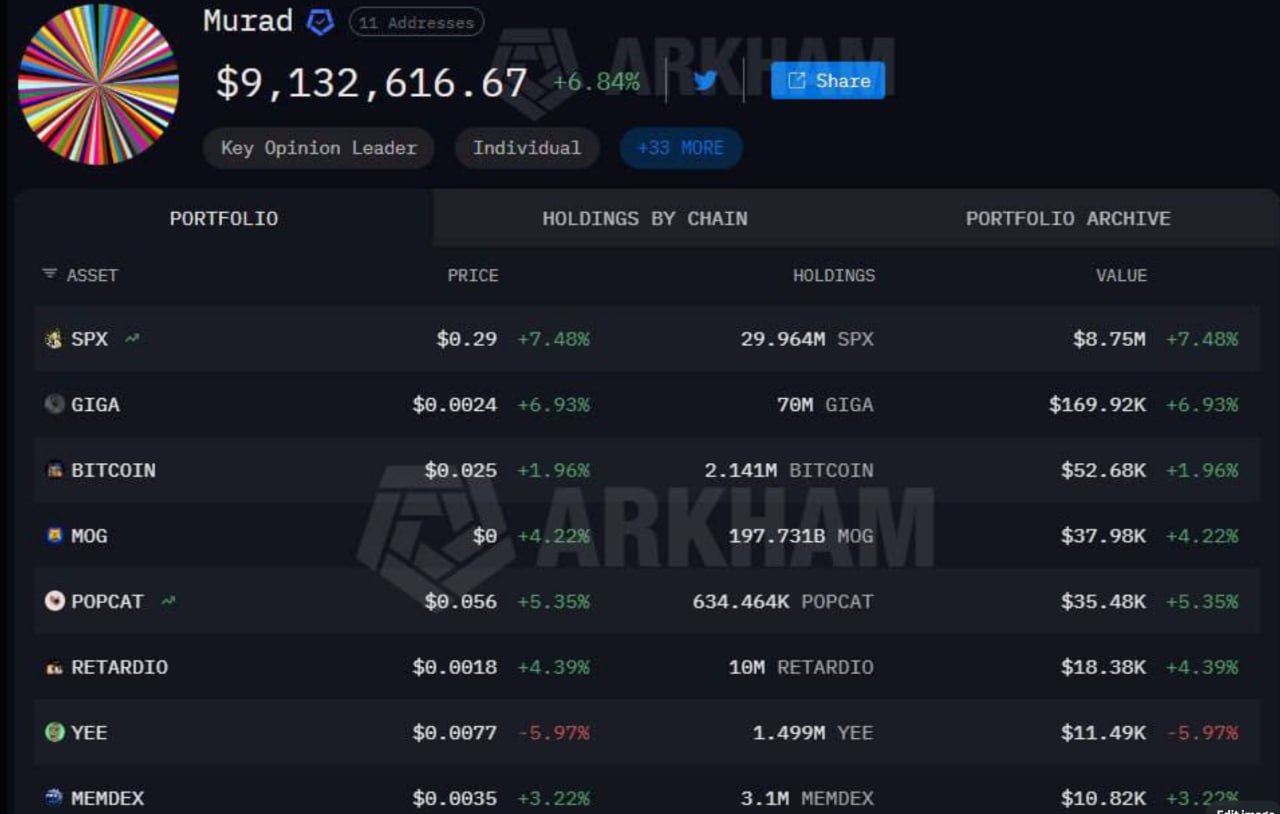Viewport: 1280px width, 814px height.
Task: Open Murad's Twitter profile icon
Action: (x=706, y=81)
